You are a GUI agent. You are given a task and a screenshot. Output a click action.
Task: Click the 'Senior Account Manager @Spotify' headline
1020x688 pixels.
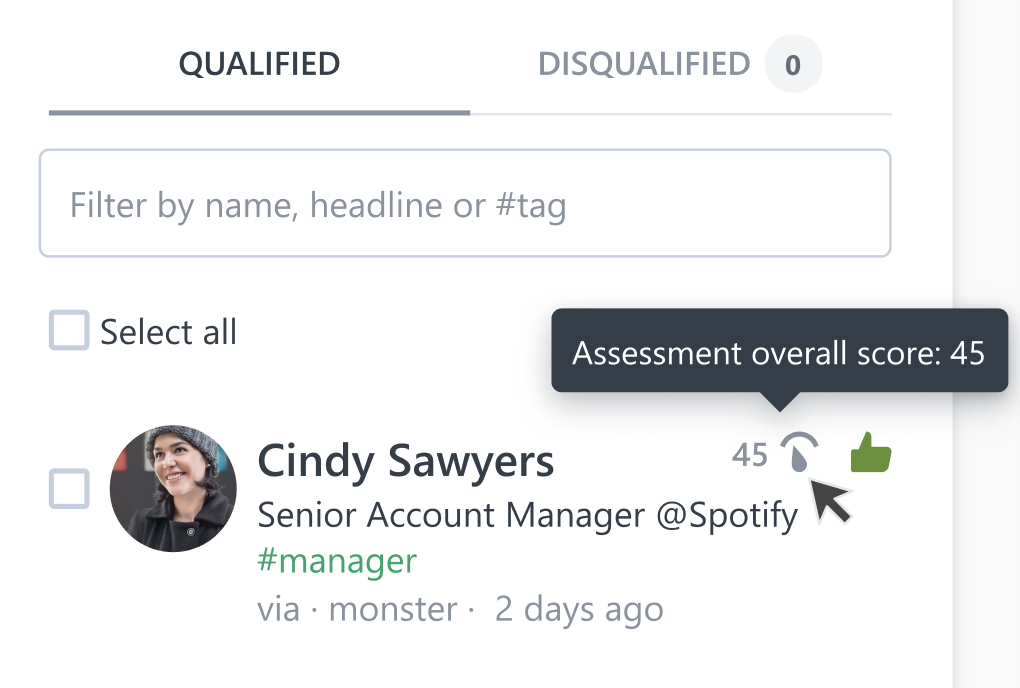528,515
